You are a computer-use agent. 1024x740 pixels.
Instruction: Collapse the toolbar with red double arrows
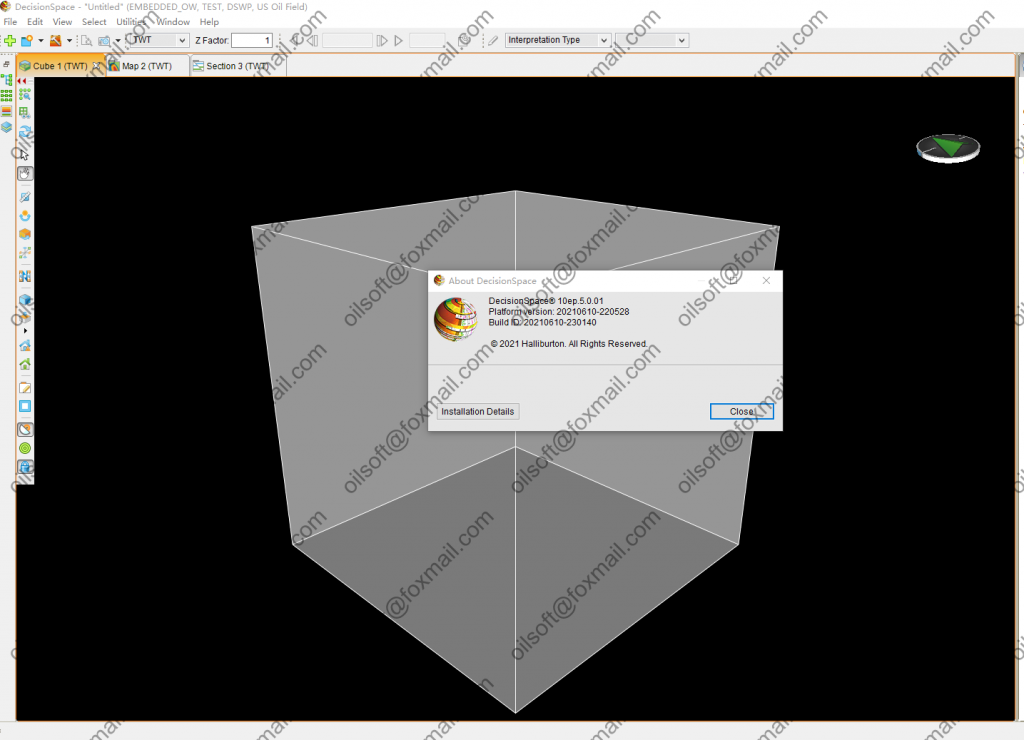(22, 81)
